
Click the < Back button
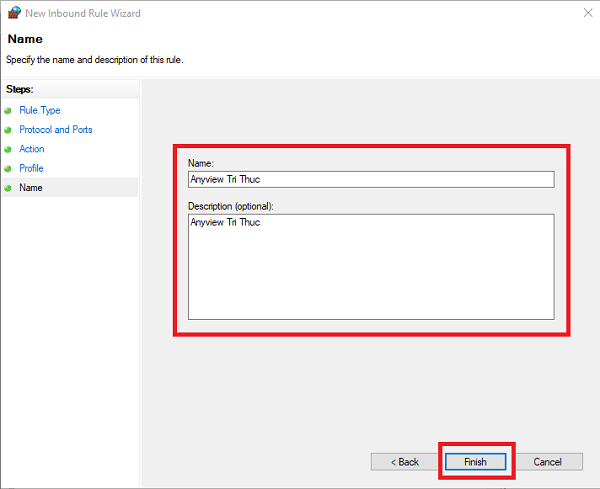404,462
